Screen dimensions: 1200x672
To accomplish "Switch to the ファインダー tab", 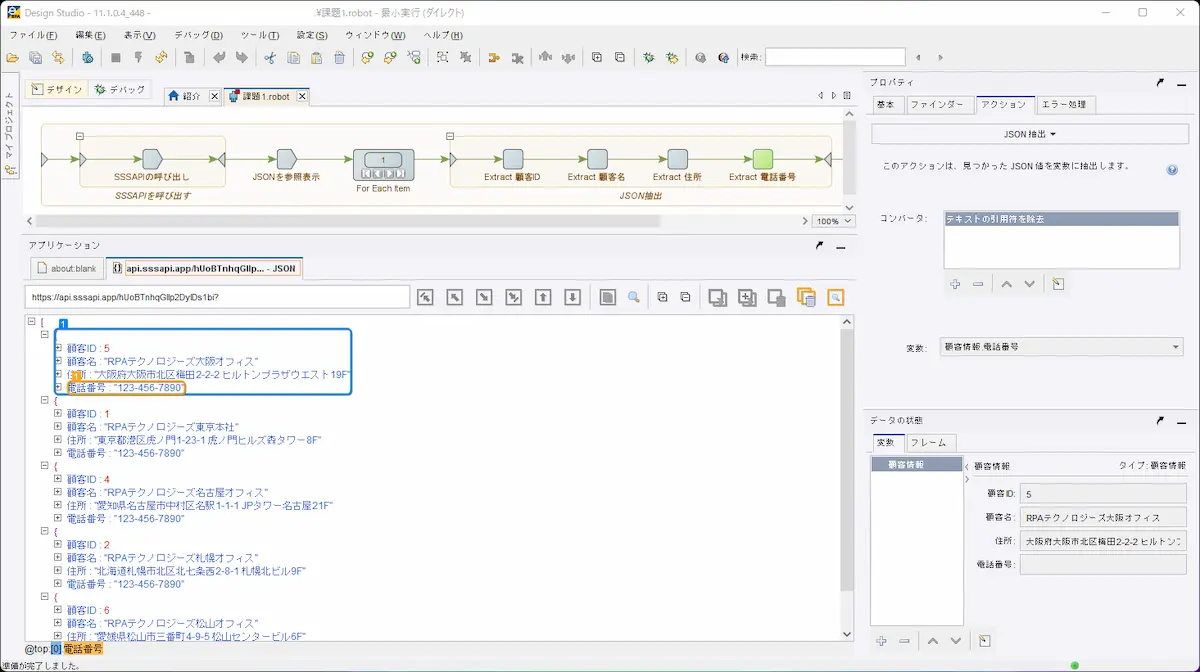I will pos(938,104).
